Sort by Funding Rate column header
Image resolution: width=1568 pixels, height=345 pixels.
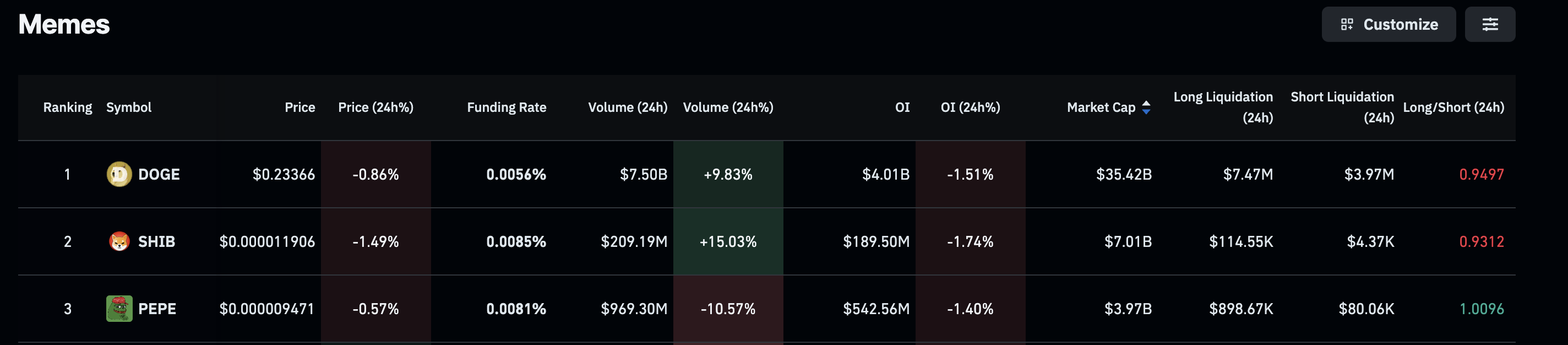(507, 107)
